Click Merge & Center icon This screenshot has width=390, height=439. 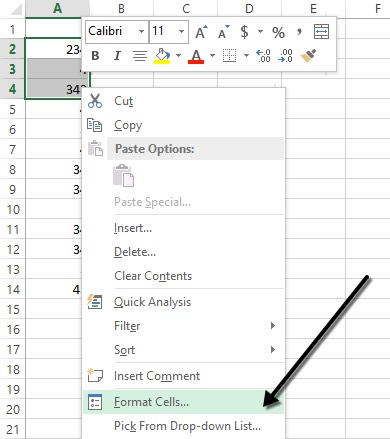[321, 32]
